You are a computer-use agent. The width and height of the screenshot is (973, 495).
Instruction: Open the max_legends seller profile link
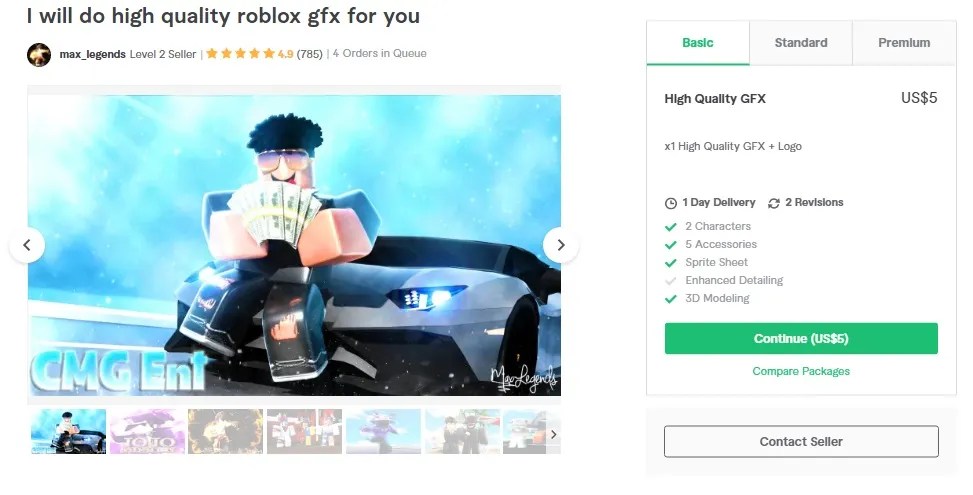click(x=92, y=54)
